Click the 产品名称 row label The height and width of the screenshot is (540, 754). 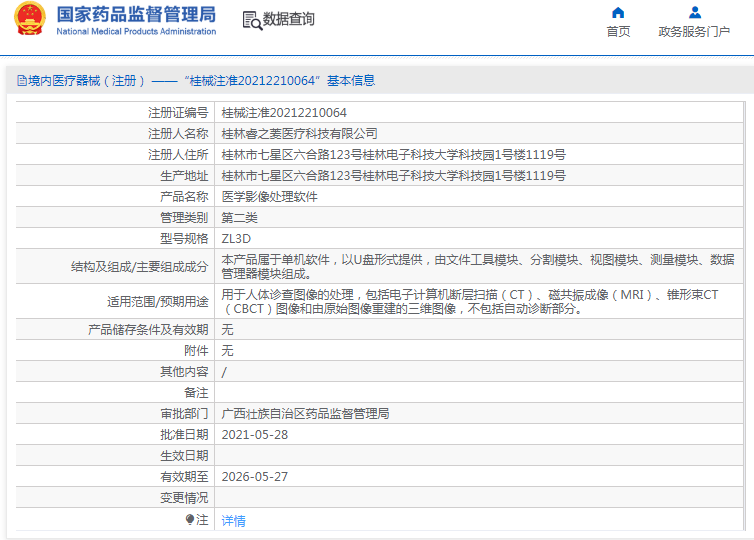click(x=184, y=197)
